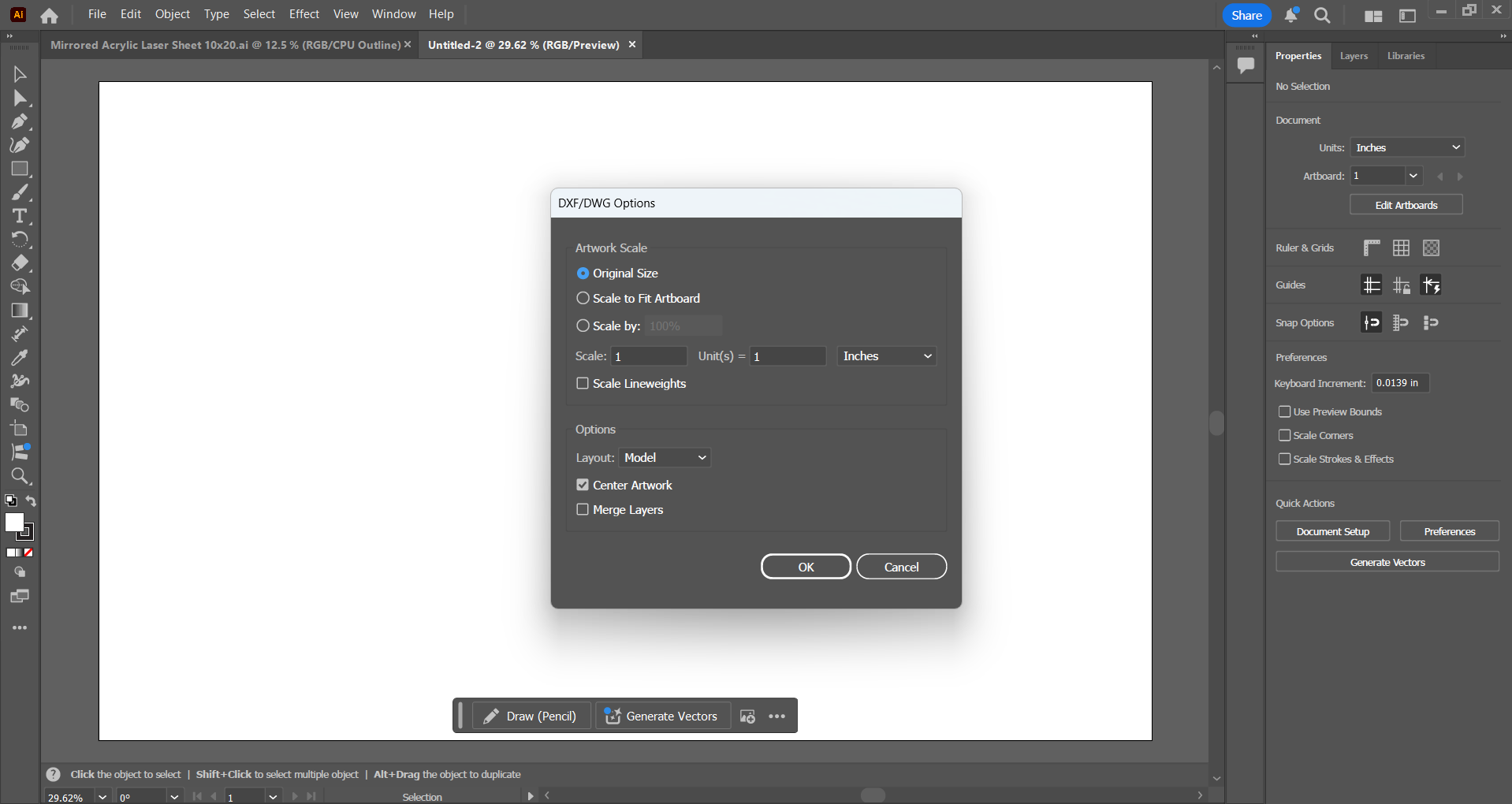The image size is (1512, 804).
Task: Click the Stroke color swatch
Action: pos(28,534)
